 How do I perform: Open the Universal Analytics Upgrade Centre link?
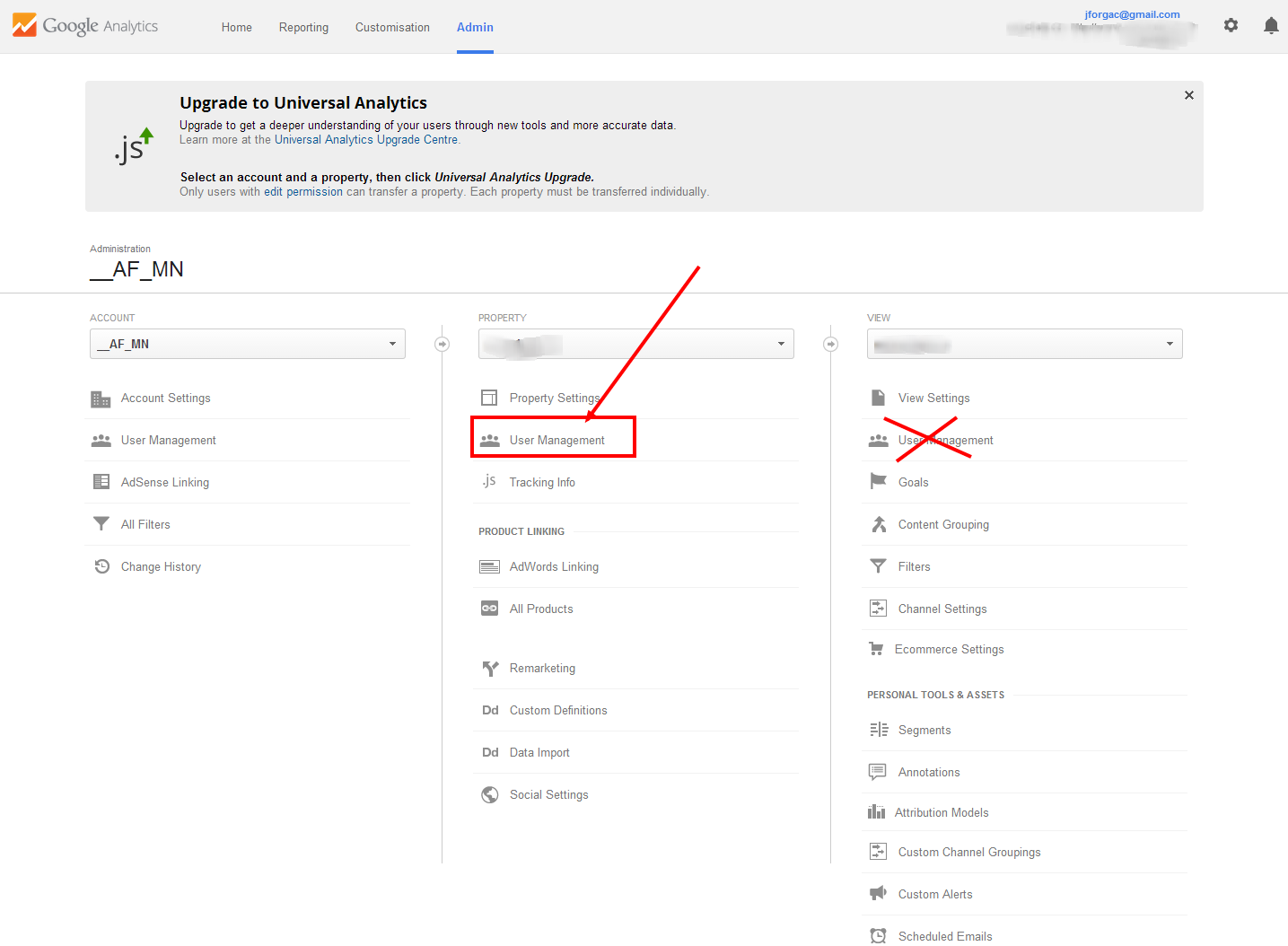[x=366, y=140]
